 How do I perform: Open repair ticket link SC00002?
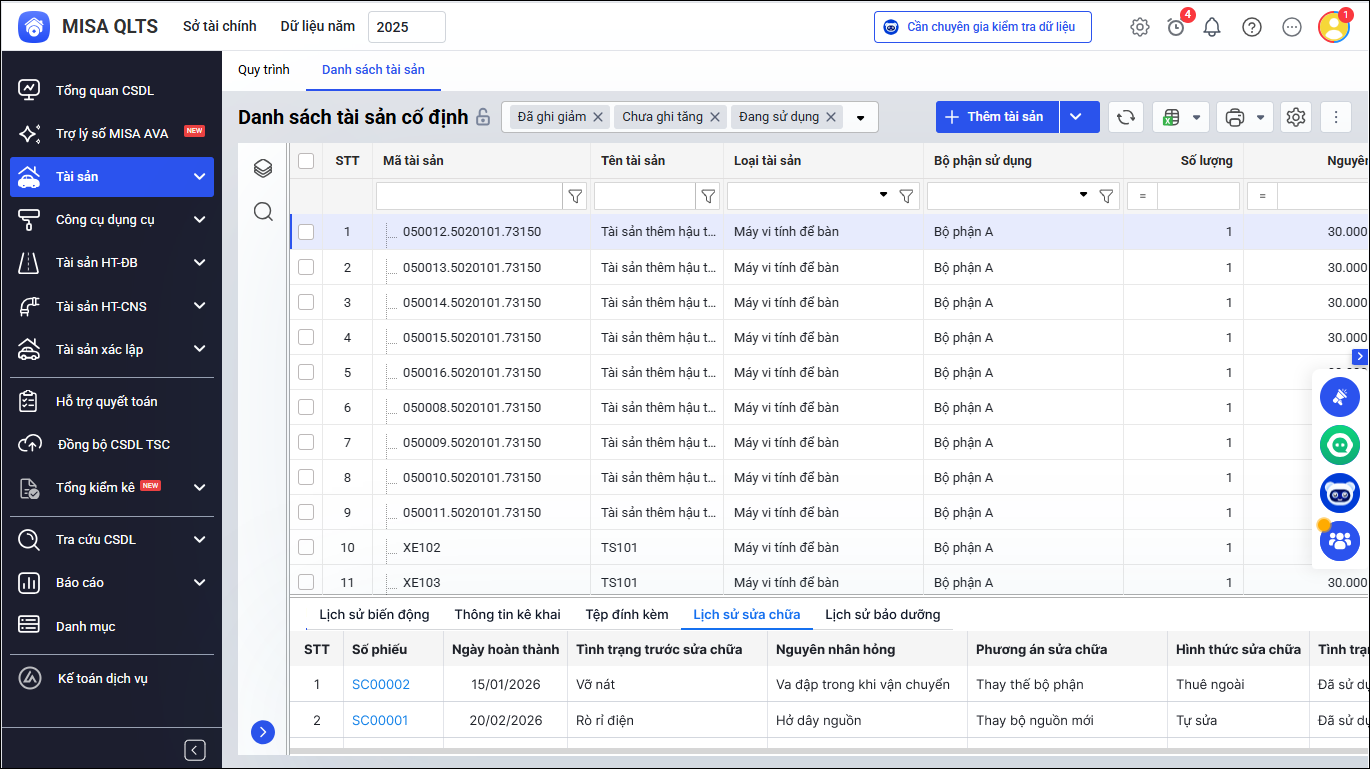tap(381, 684)
